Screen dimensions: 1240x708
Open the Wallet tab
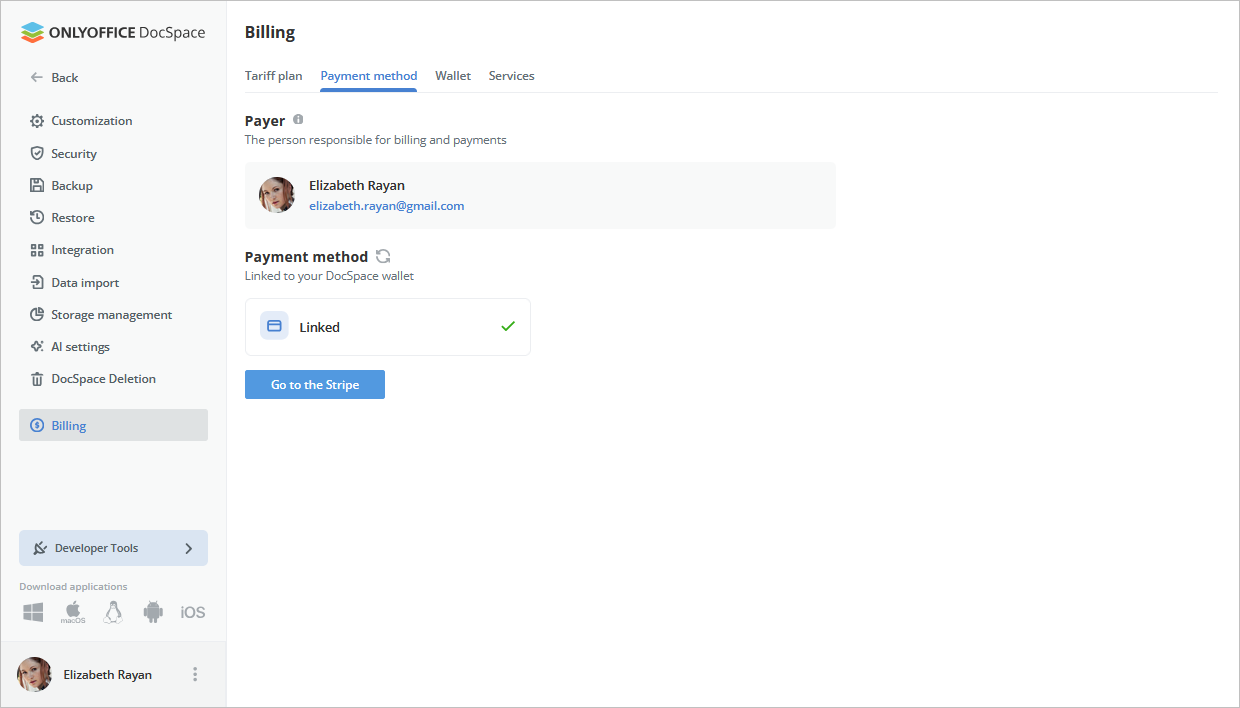(x=453, y=76)
